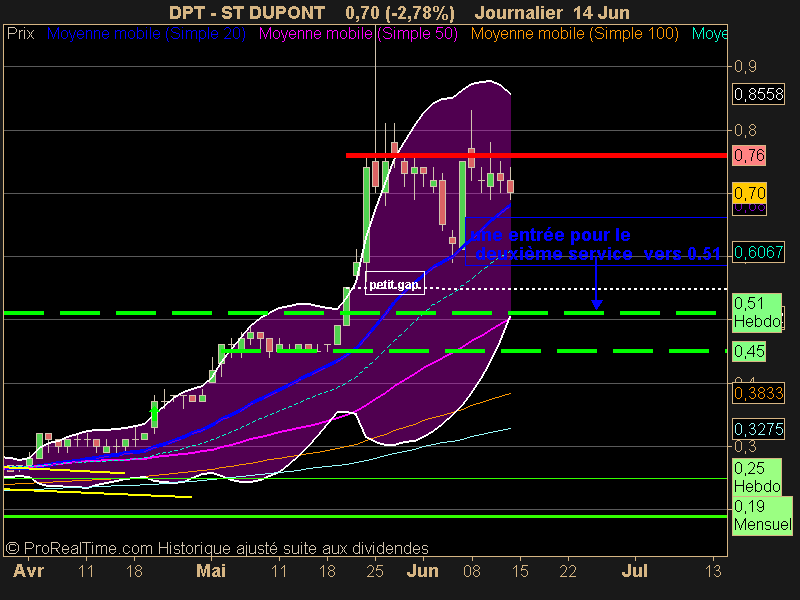Click the 'Journalier 14 Jun' timeframe label
The height and width of the screenshot is (600, 800).
pos(552,12)
